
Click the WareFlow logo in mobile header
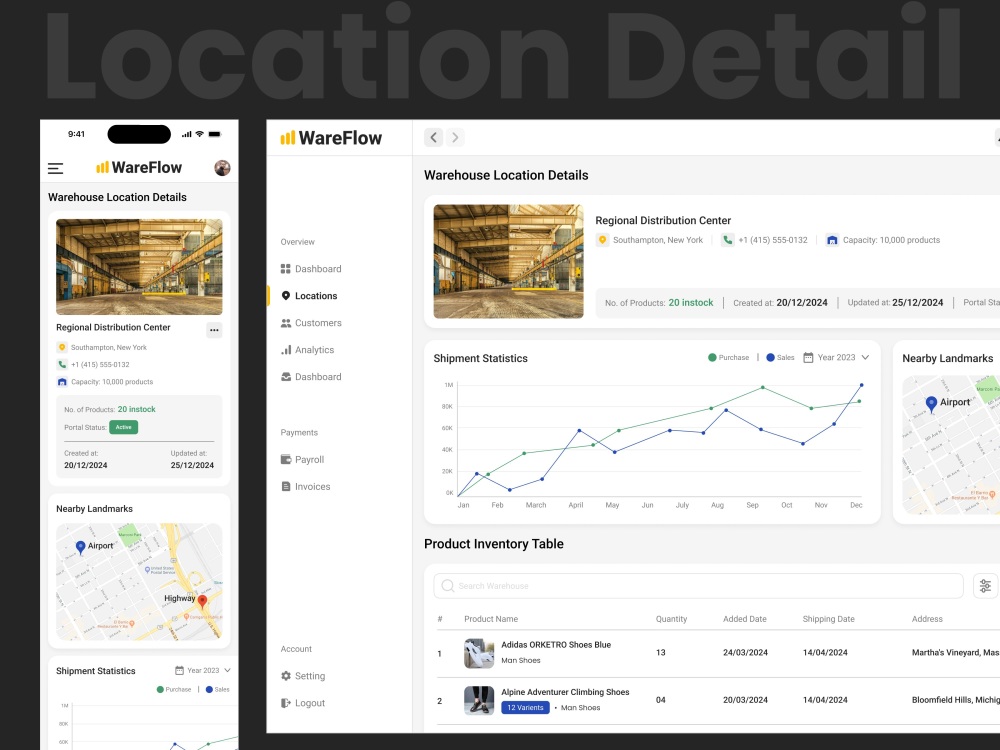139,168
